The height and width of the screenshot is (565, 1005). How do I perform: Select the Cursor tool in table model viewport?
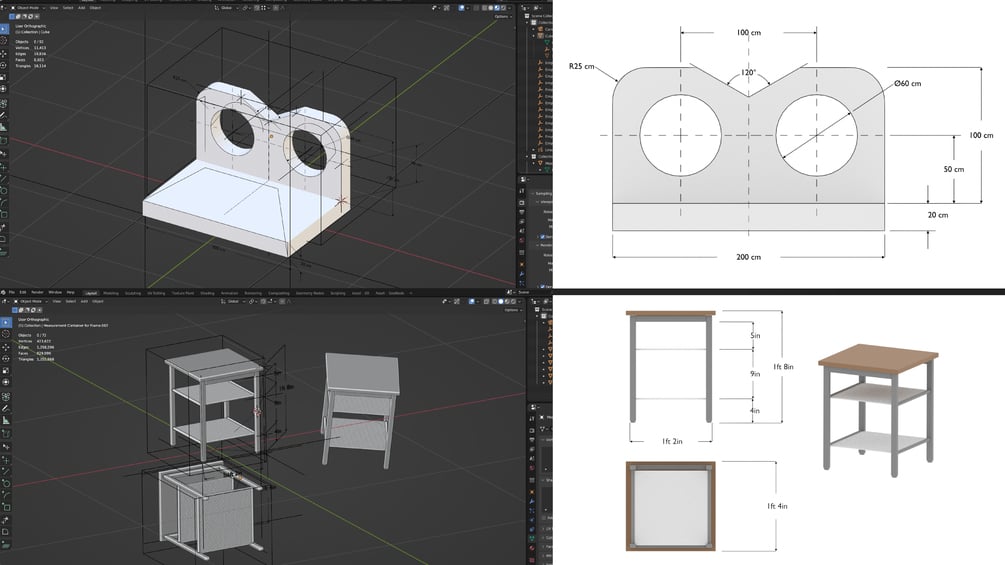click(x=6, y=334)
